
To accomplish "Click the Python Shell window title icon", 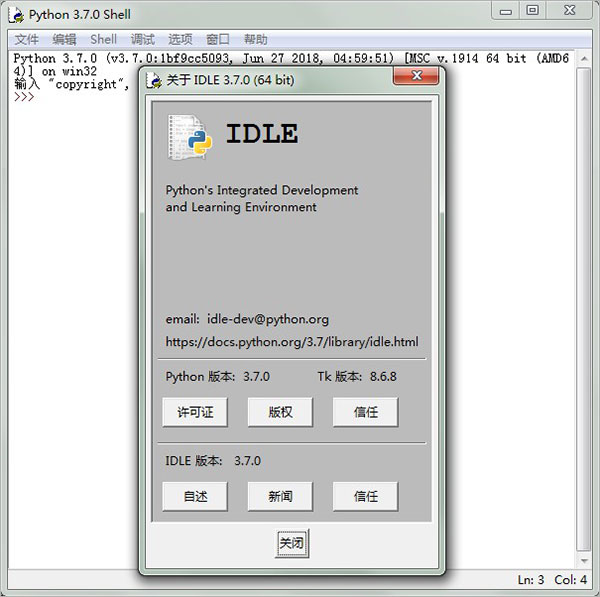I will coord(17,15).
